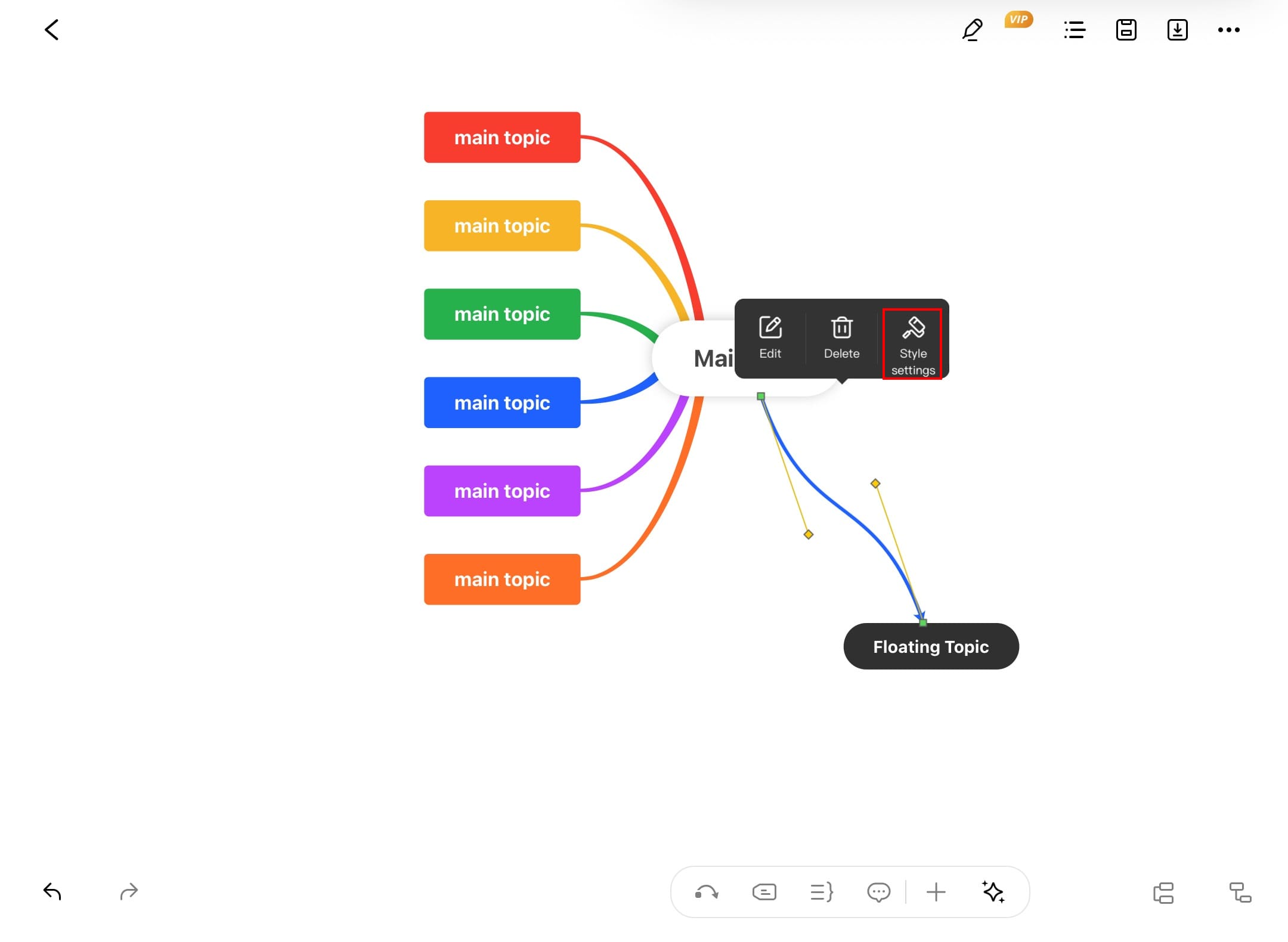This screenshot has width=1288, height=942.
Task: Open Style settings for the relationship line
Action: 912,344
